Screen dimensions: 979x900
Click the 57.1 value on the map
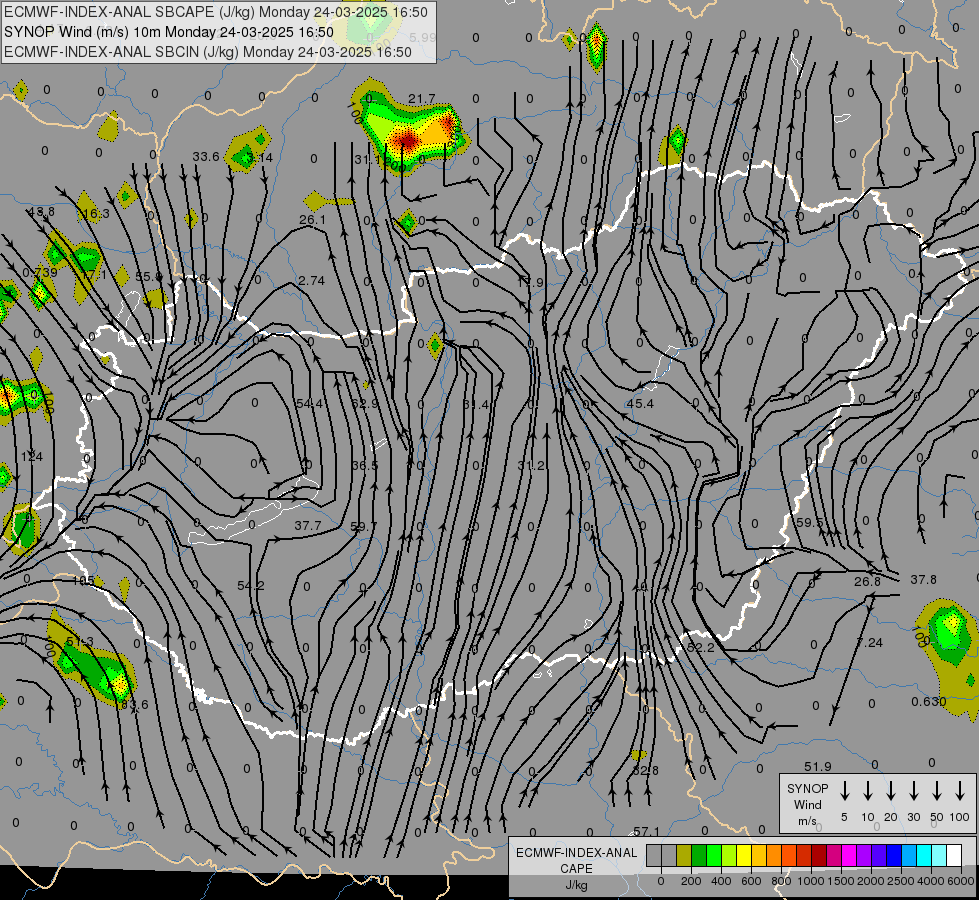[646, 831]
